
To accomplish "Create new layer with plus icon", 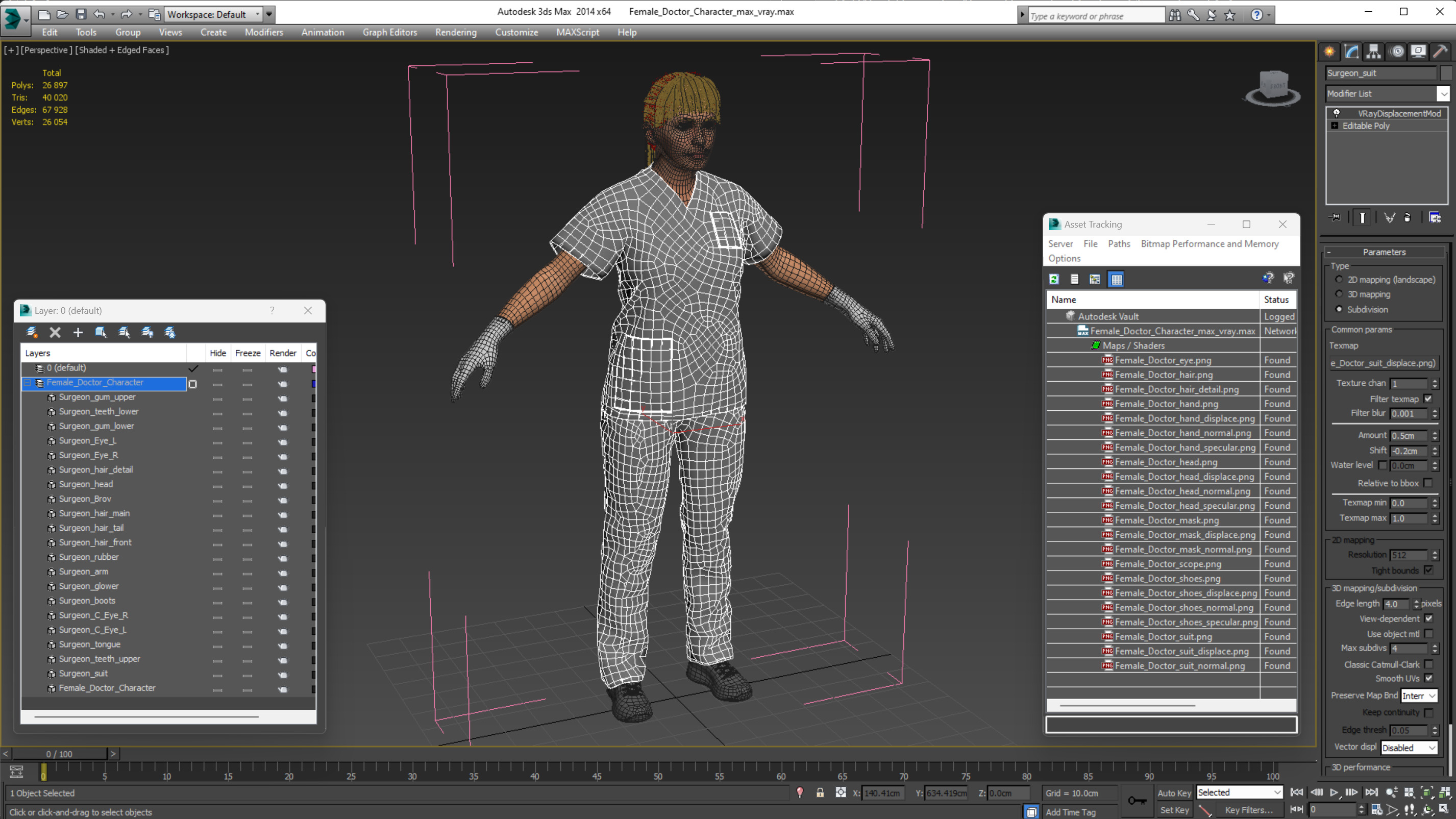I will [x=78, y=332].
